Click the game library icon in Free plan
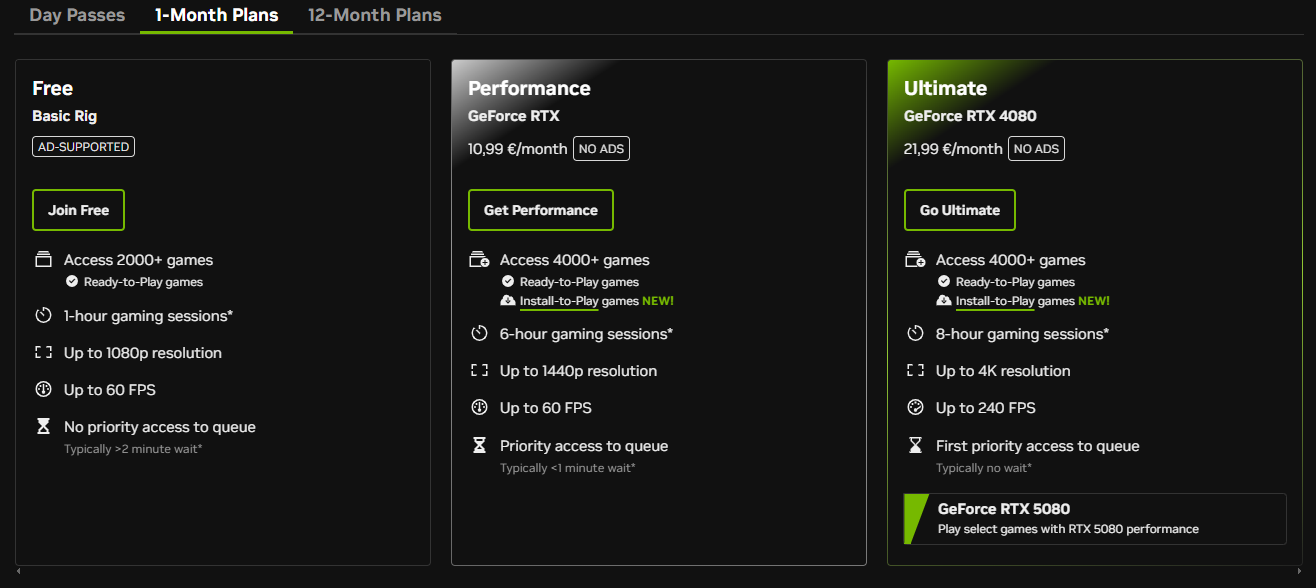The width and height of the screenshot is (1316, 588). pos(43,260)
